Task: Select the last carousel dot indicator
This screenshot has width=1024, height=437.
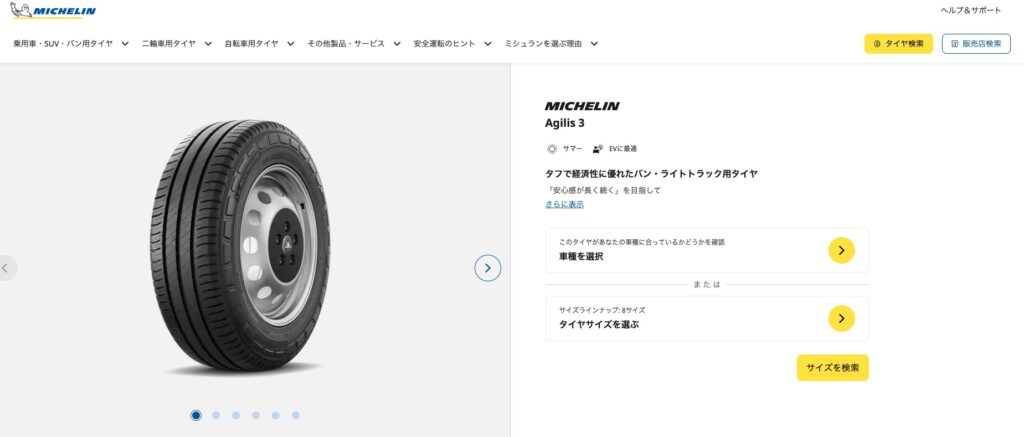Action: (x=296, y=415)
